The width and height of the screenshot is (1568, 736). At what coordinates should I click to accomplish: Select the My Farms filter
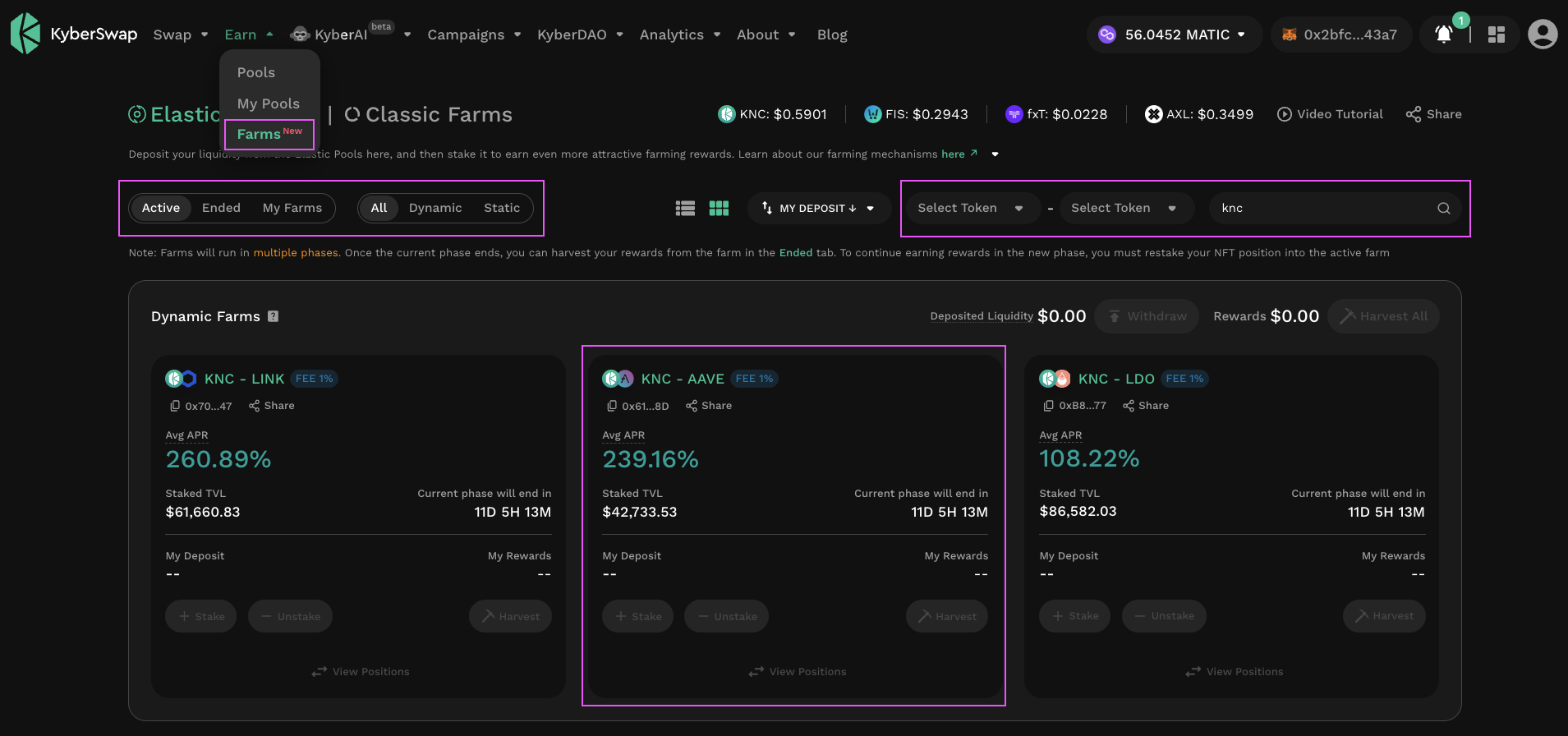tap(292, 208)
